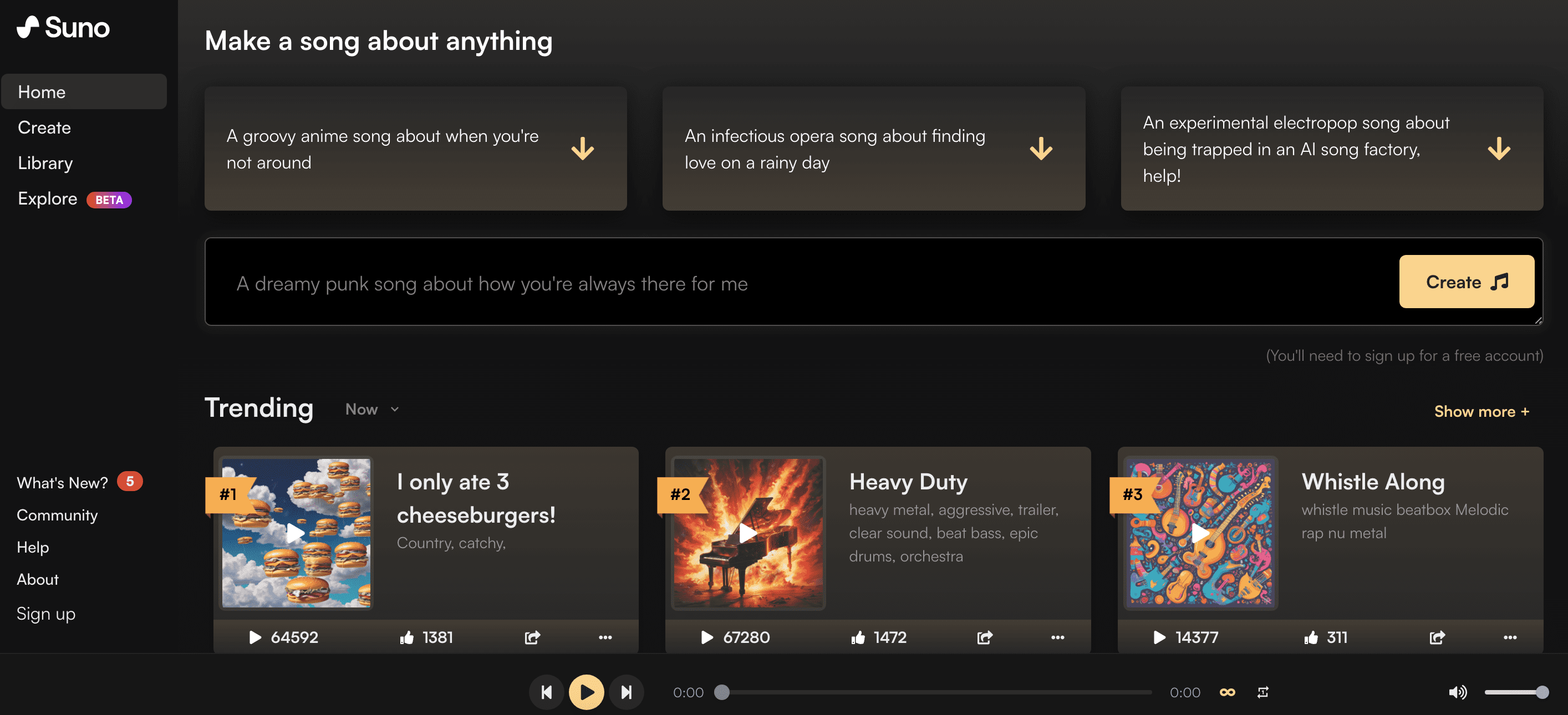This screenshot has height=715, width=1568.
Task: Click the 'Show more +' link
Action: [1481, 411]
